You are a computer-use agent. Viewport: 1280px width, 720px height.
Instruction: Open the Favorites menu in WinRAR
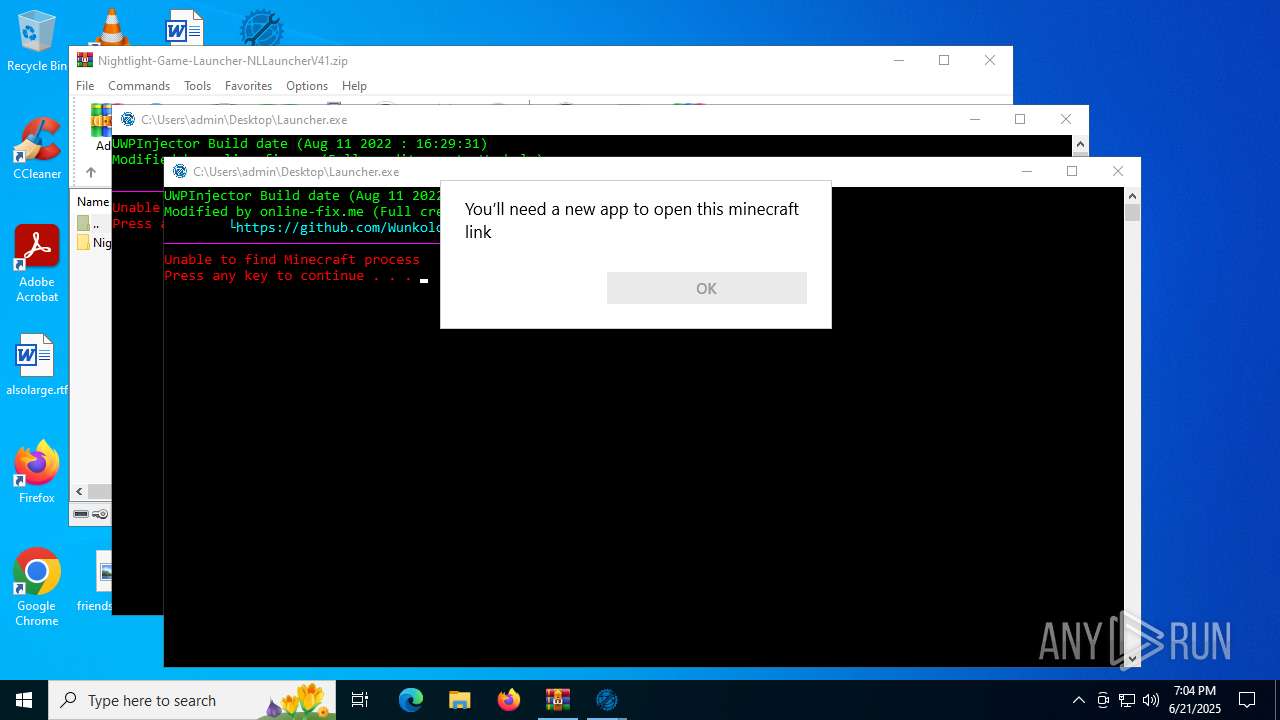point(248,86)
